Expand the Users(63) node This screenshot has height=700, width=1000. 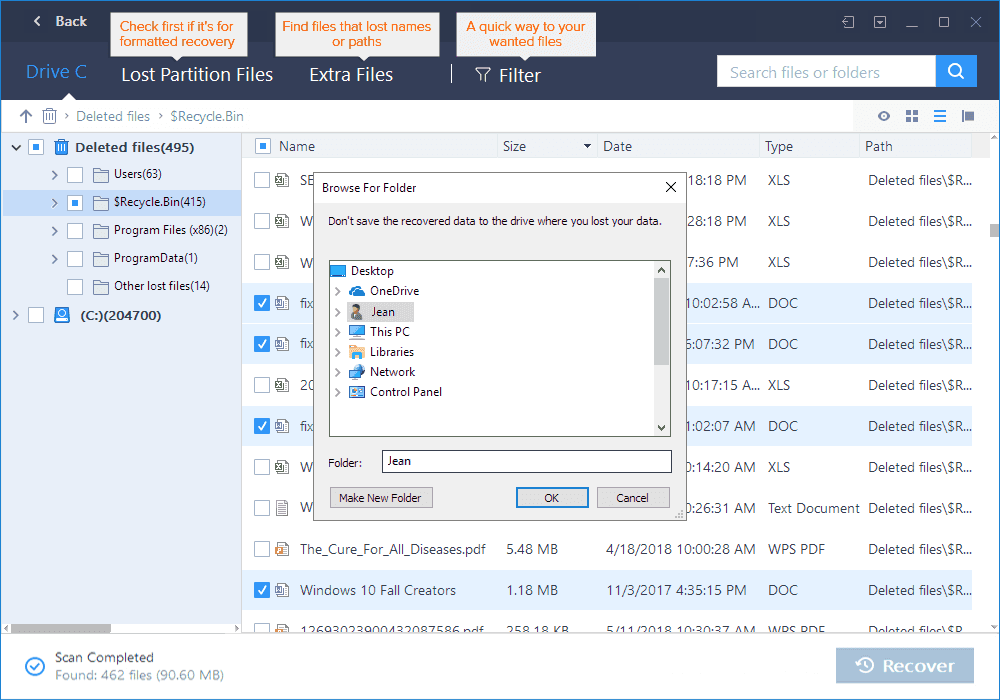[x=55, y=175]
